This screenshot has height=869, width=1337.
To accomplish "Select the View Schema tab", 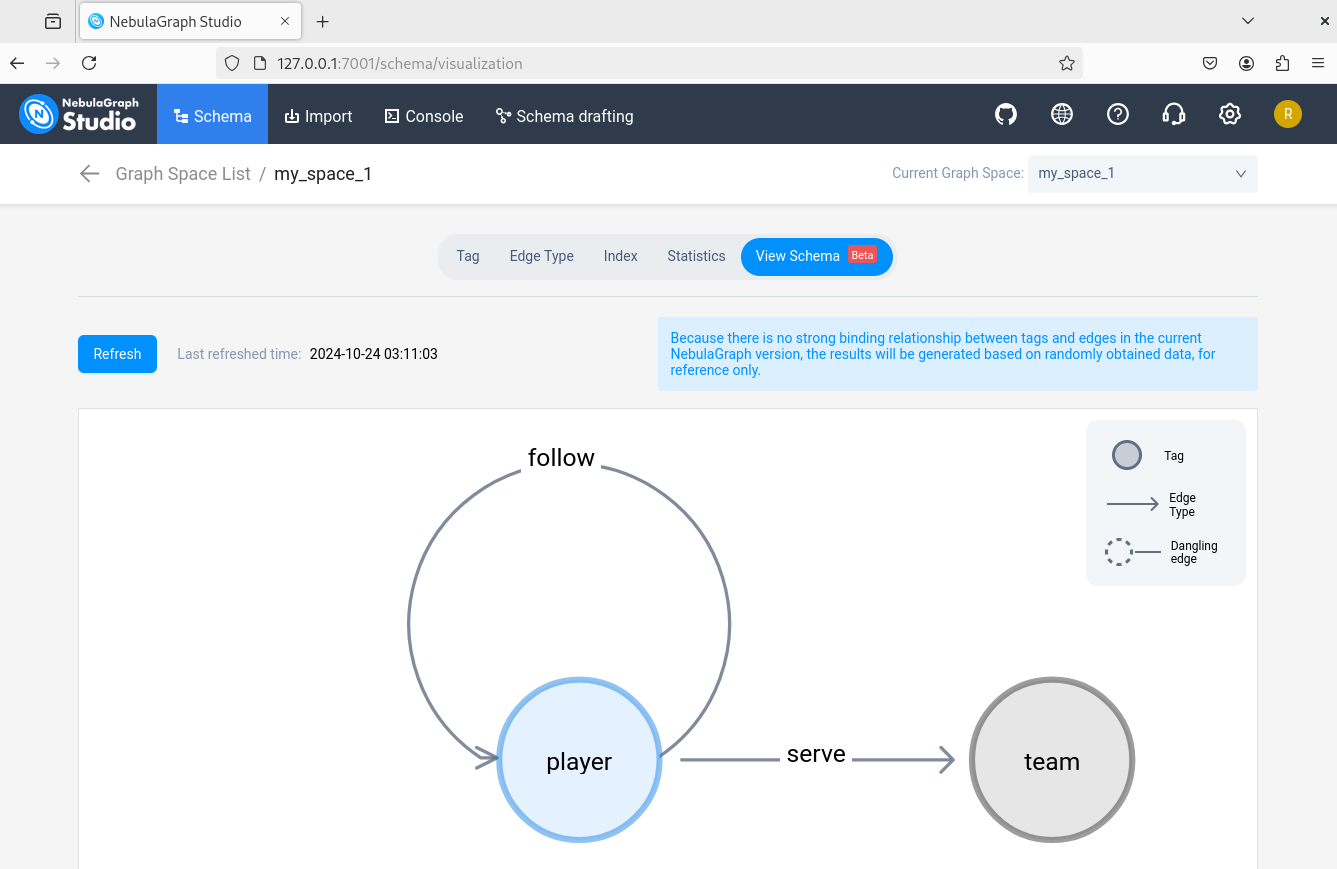I will click(x=816, y=256).
